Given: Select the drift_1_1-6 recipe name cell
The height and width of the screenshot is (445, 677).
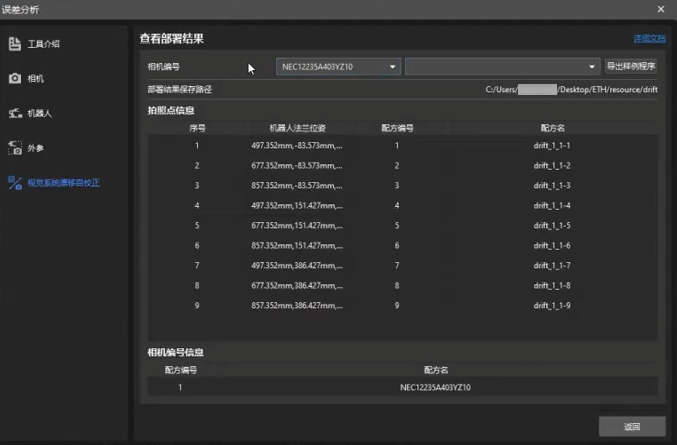Looking at the screenshot, I should 552,245.
